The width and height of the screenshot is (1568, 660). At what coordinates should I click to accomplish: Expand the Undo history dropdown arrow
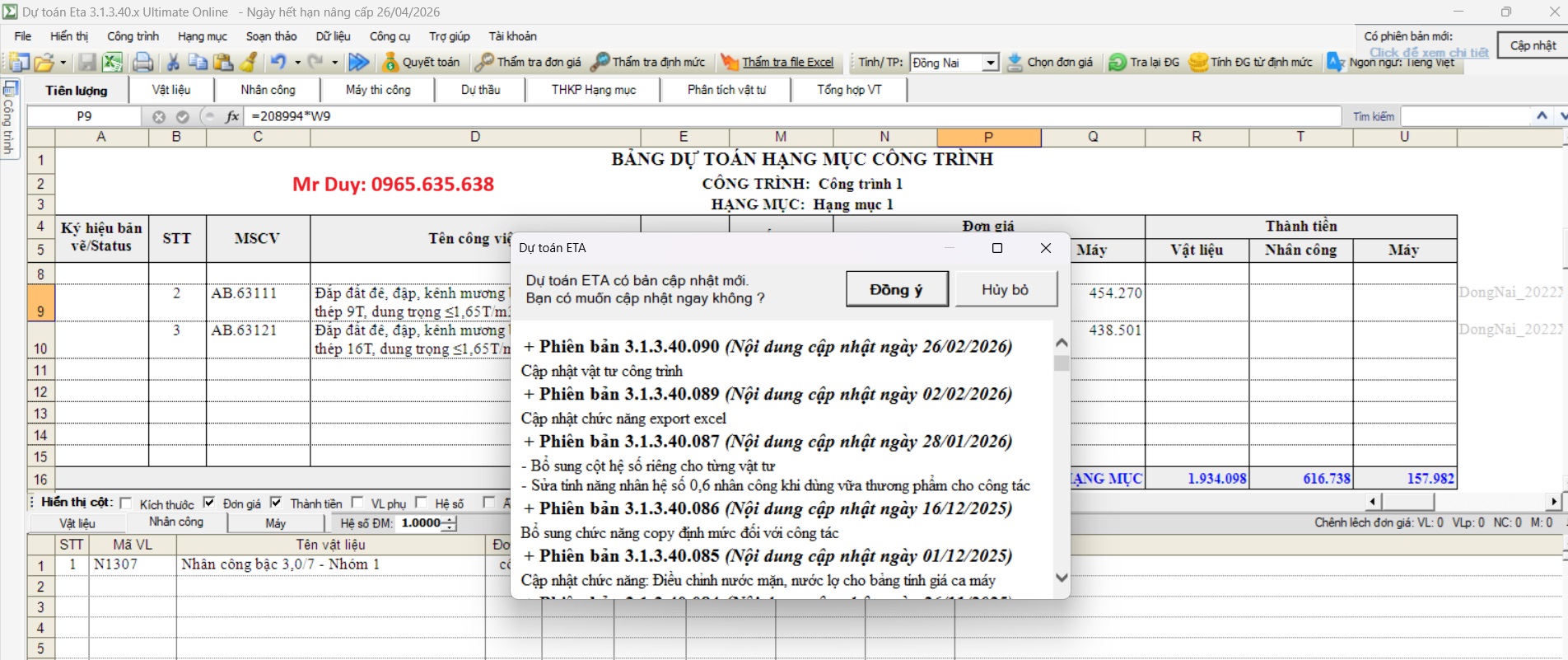297,63
